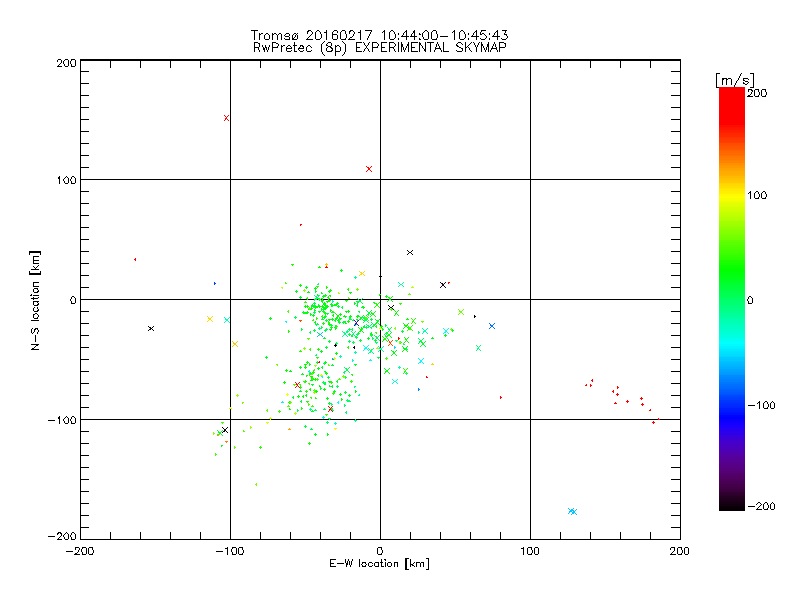Click the x-axis 0 tick label
This screenshot has width=800, height=600.
tap(380, 551)
